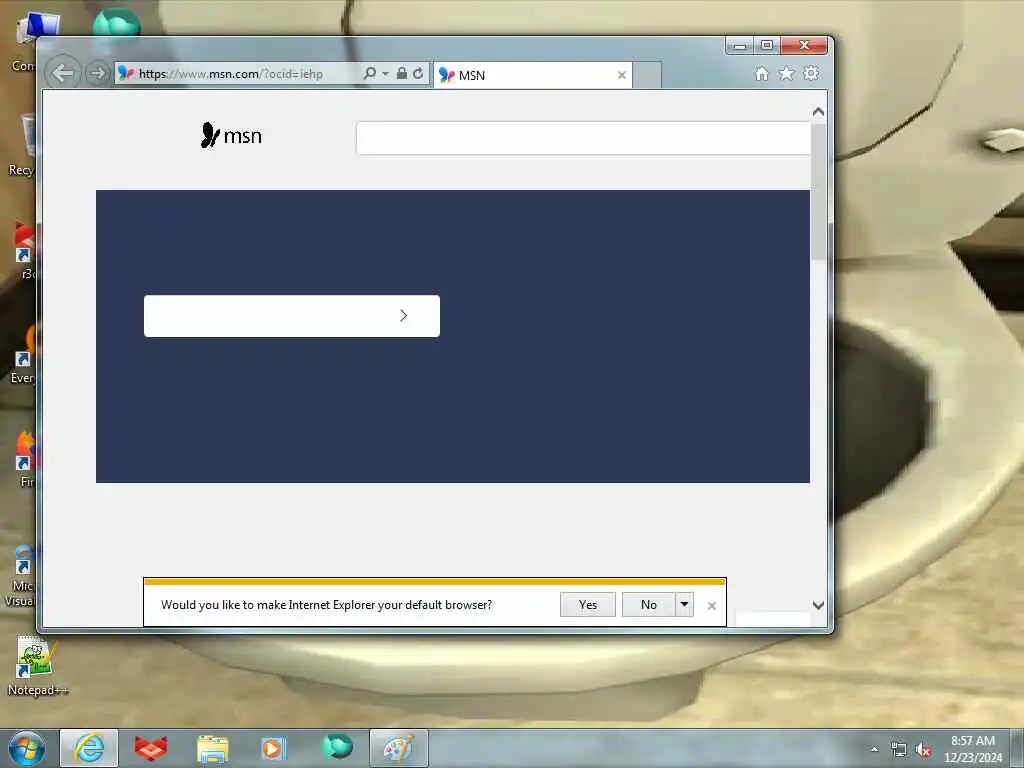The height and width of the screenshot is (768, 1024).
Task: Select the Recycle Bin desktop icon
Action: (24, 145)
